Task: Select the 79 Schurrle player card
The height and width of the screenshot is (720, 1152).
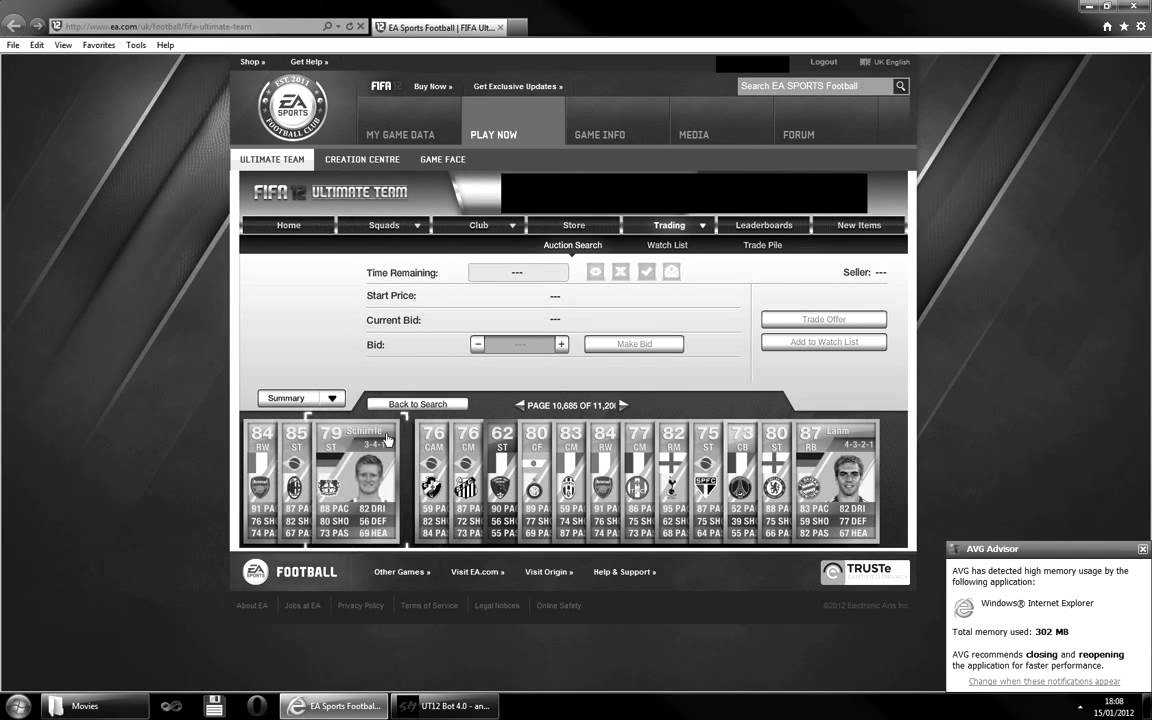Action: pos(356,482)
